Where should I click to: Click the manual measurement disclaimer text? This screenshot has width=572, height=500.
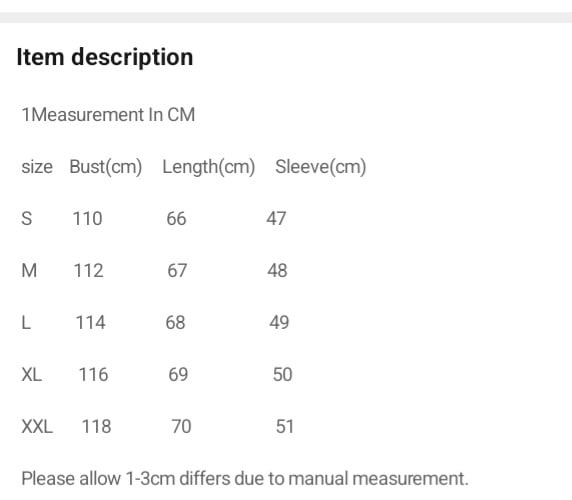pyautogui.click(x=245, y=478)
